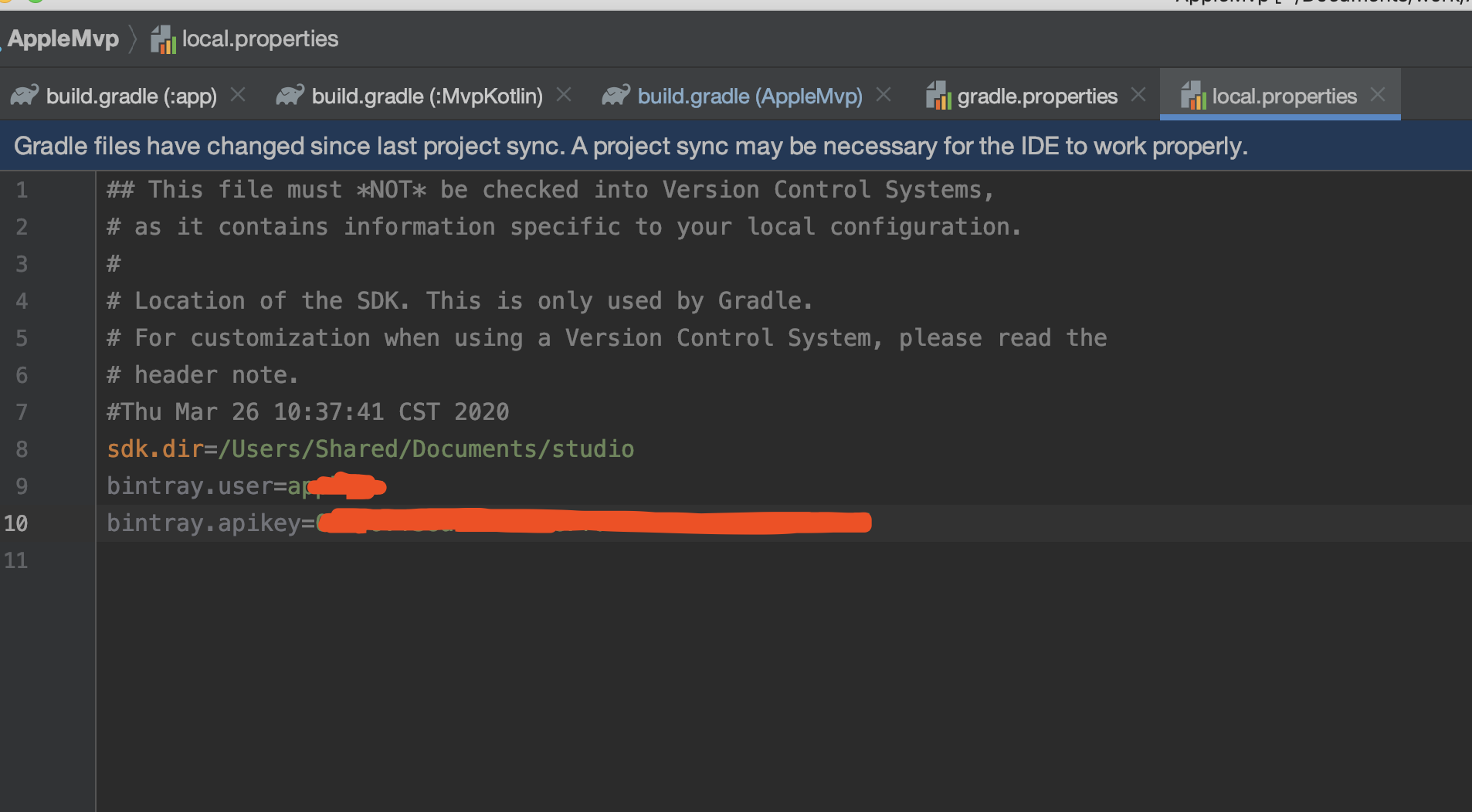Click the properties file icon on local.properties tab
This screenshot has width=1472, height=812.
pyautogui.click(x=1193, y=96)
